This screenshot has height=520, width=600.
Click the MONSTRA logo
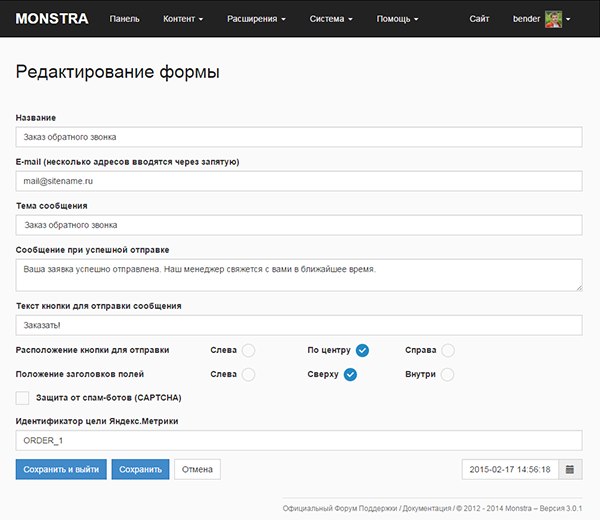[x=52, y=18]
